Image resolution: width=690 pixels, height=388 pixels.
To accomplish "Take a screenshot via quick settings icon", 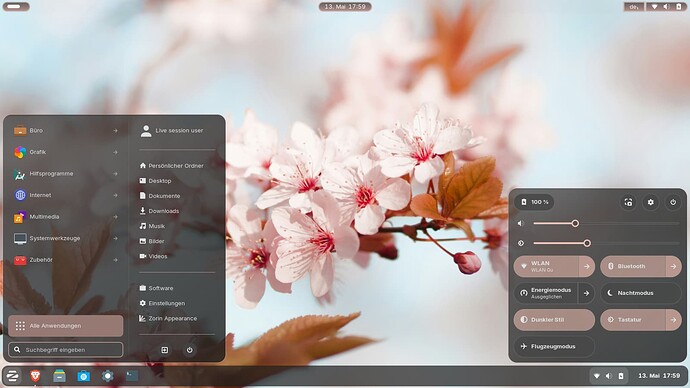I will point(628,202).
